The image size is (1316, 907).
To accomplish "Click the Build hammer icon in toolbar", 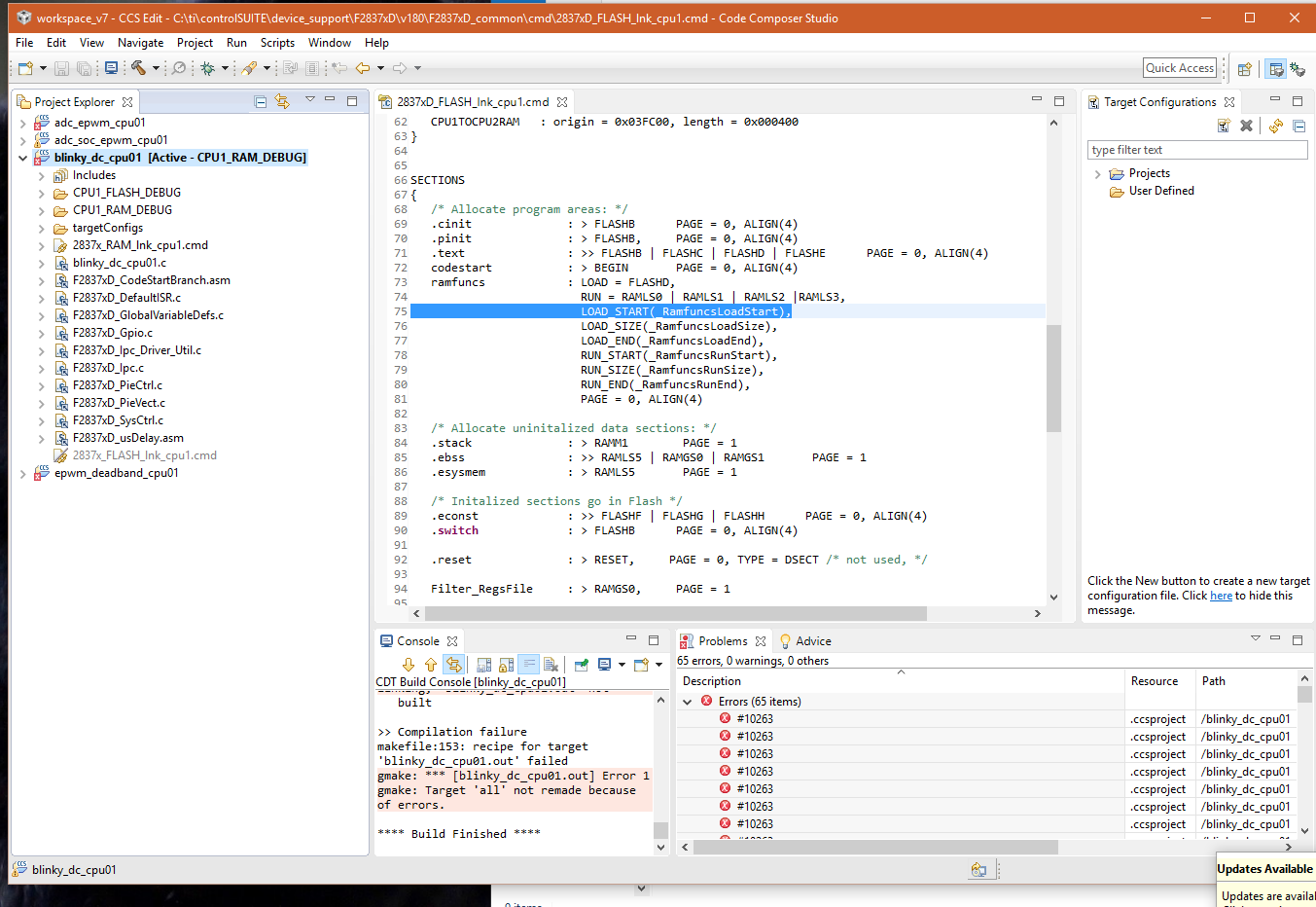I will point(139,68).
